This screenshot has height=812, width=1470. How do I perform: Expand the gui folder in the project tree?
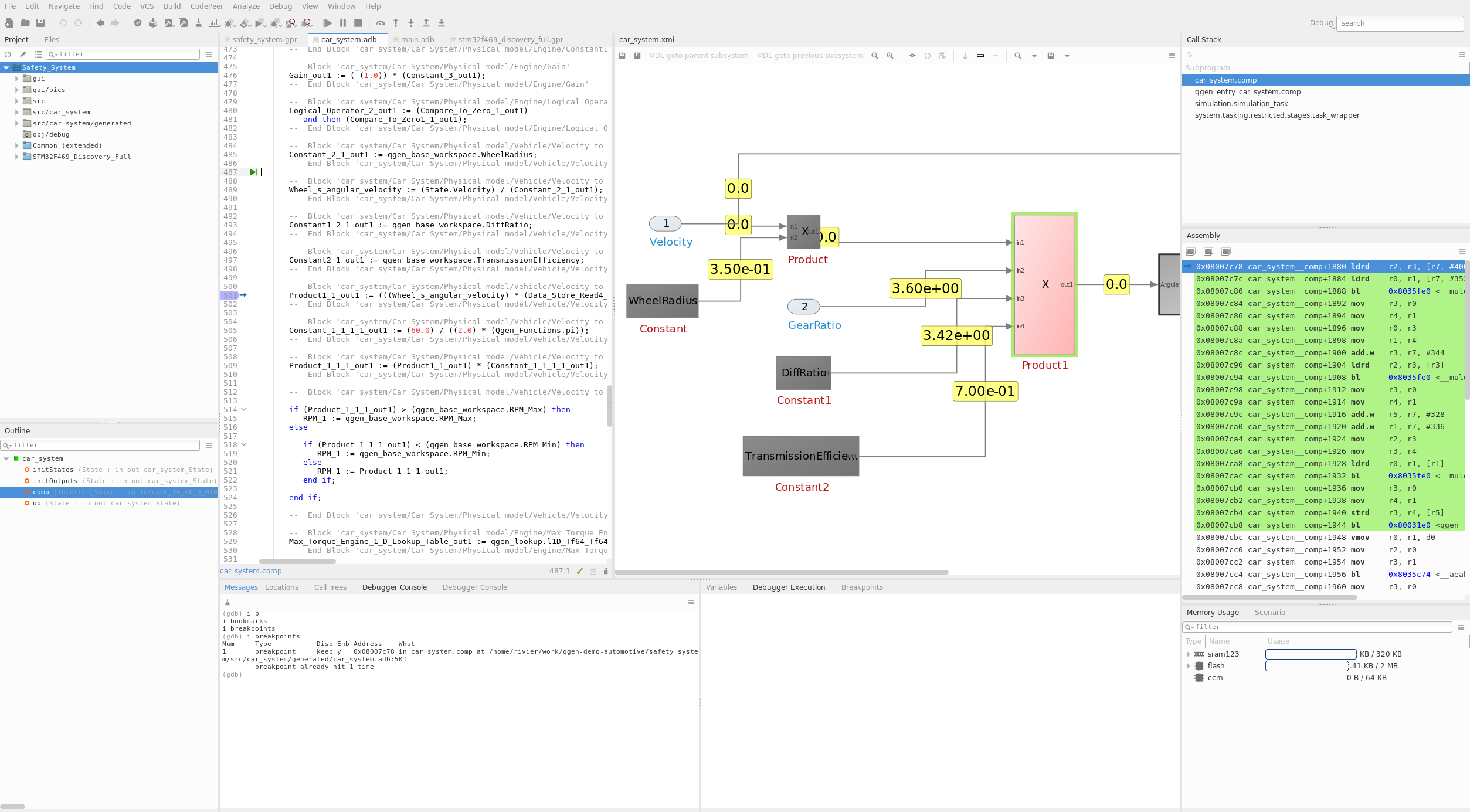click(x=17, y=79)
